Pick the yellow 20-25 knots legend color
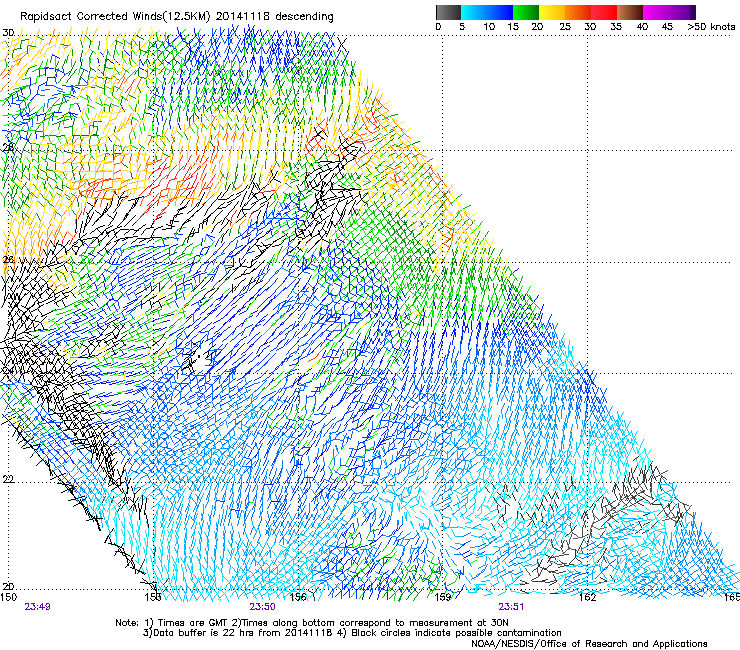 (x=552, y=12)
